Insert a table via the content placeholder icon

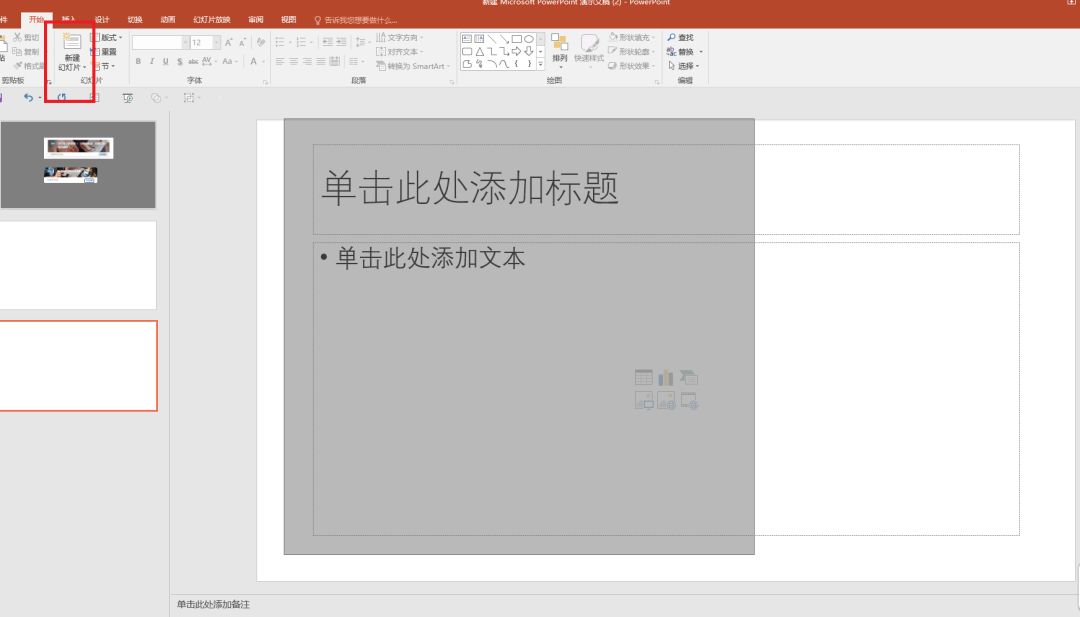pos(644,377)
